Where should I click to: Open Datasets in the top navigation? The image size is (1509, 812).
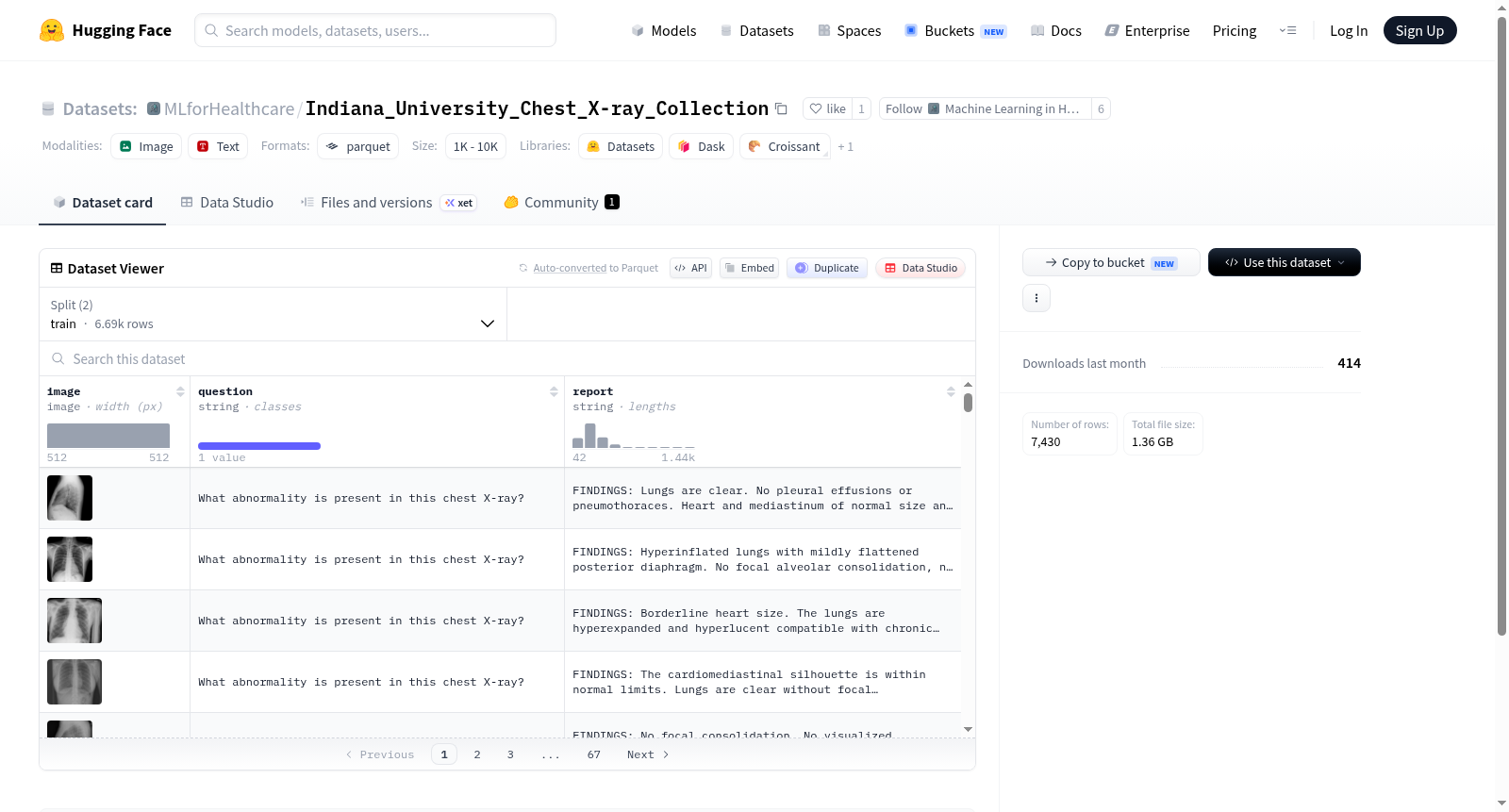[757, 31]
